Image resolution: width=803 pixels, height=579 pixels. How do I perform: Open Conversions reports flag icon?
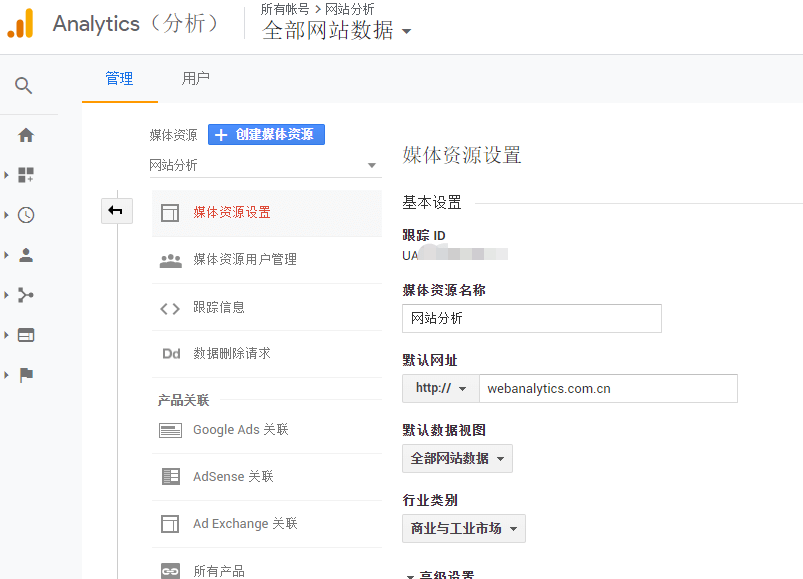pyautogui.click(x=26, y=375)
